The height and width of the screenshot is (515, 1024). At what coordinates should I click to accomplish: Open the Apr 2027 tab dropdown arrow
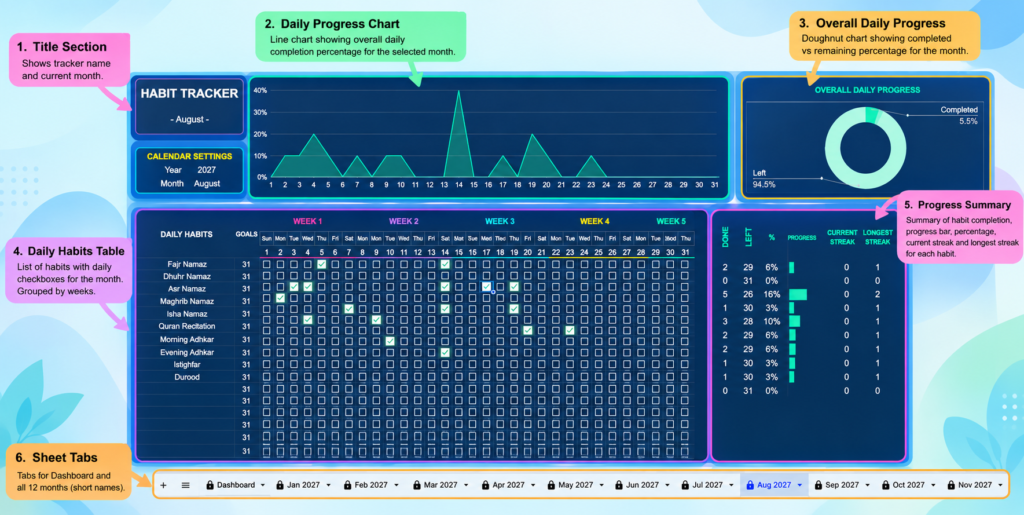click(533, 486)
